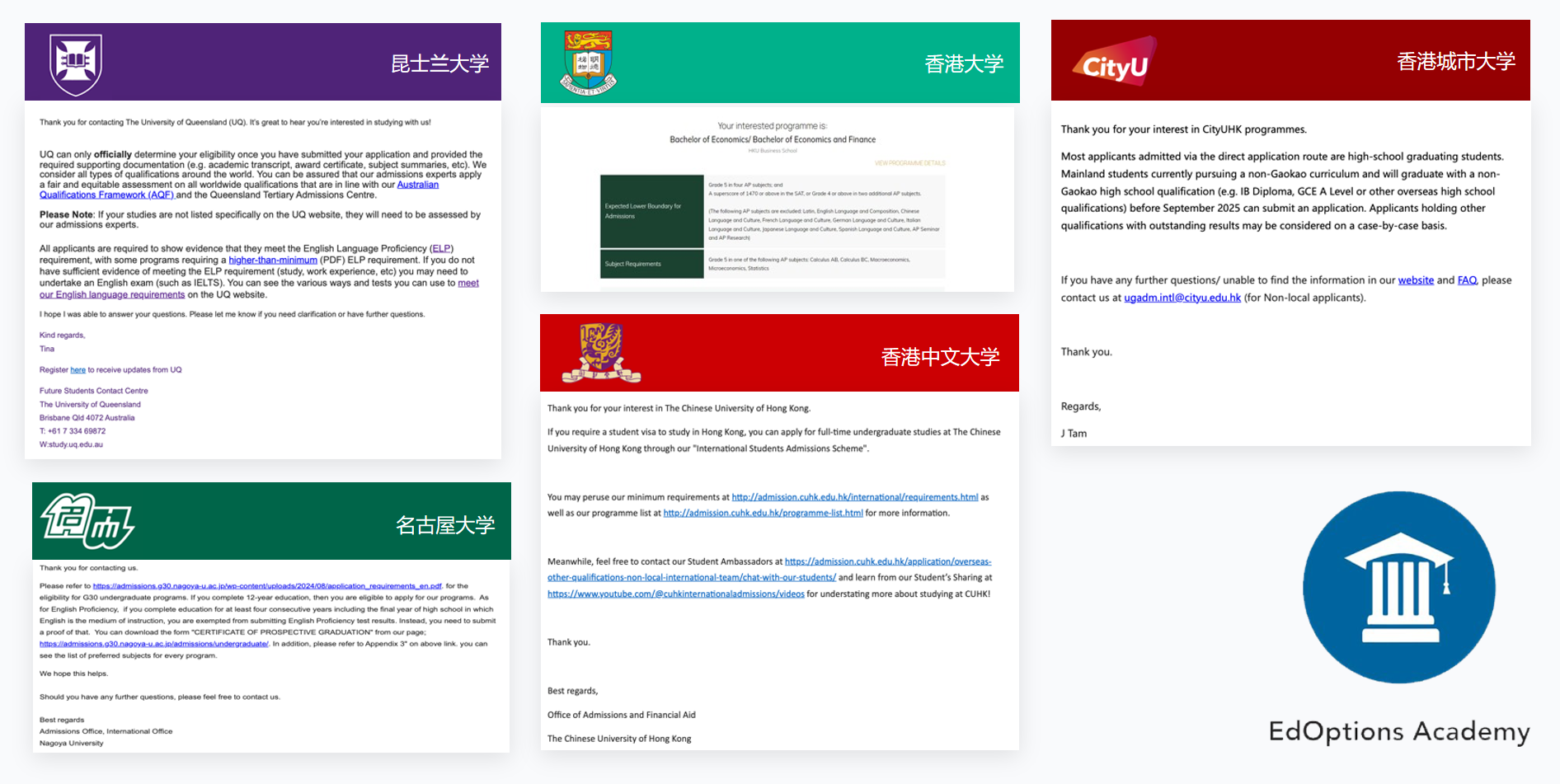This screenshot has height=784, width=1560.
Task: Click the 香港中文大学 header title
Action: [940, 356]
